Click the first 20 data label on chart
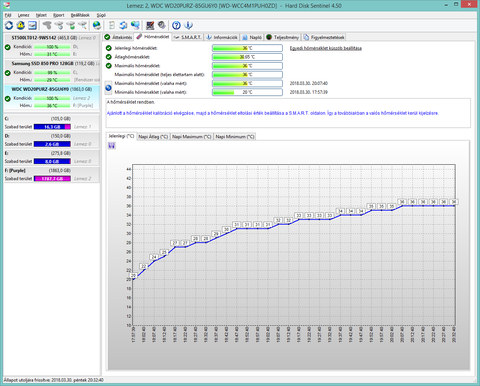The height and width of the screenshot is (386, 480). (x=133, y=275)
